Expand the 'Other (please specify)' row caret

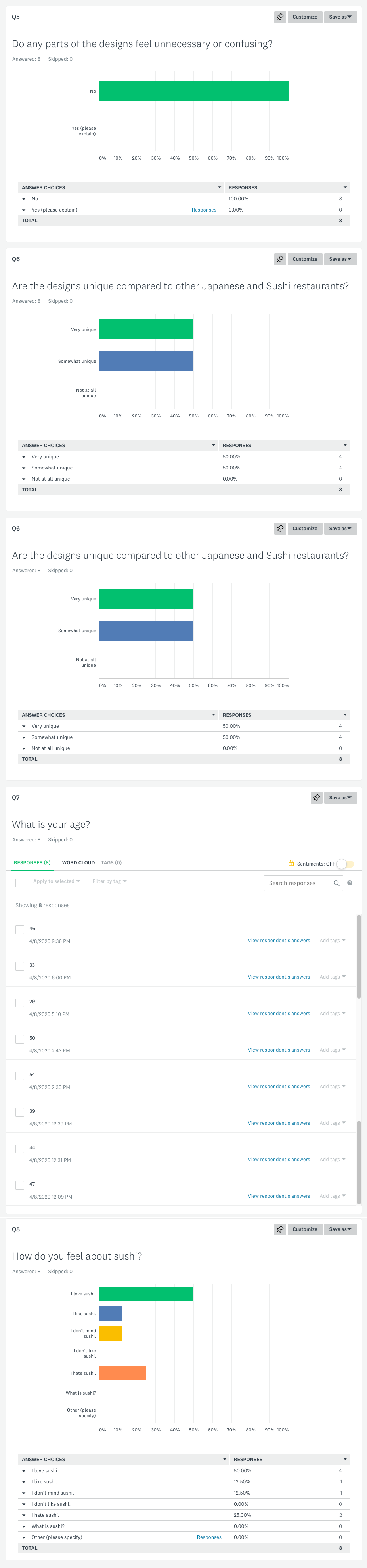[24, 1537]
